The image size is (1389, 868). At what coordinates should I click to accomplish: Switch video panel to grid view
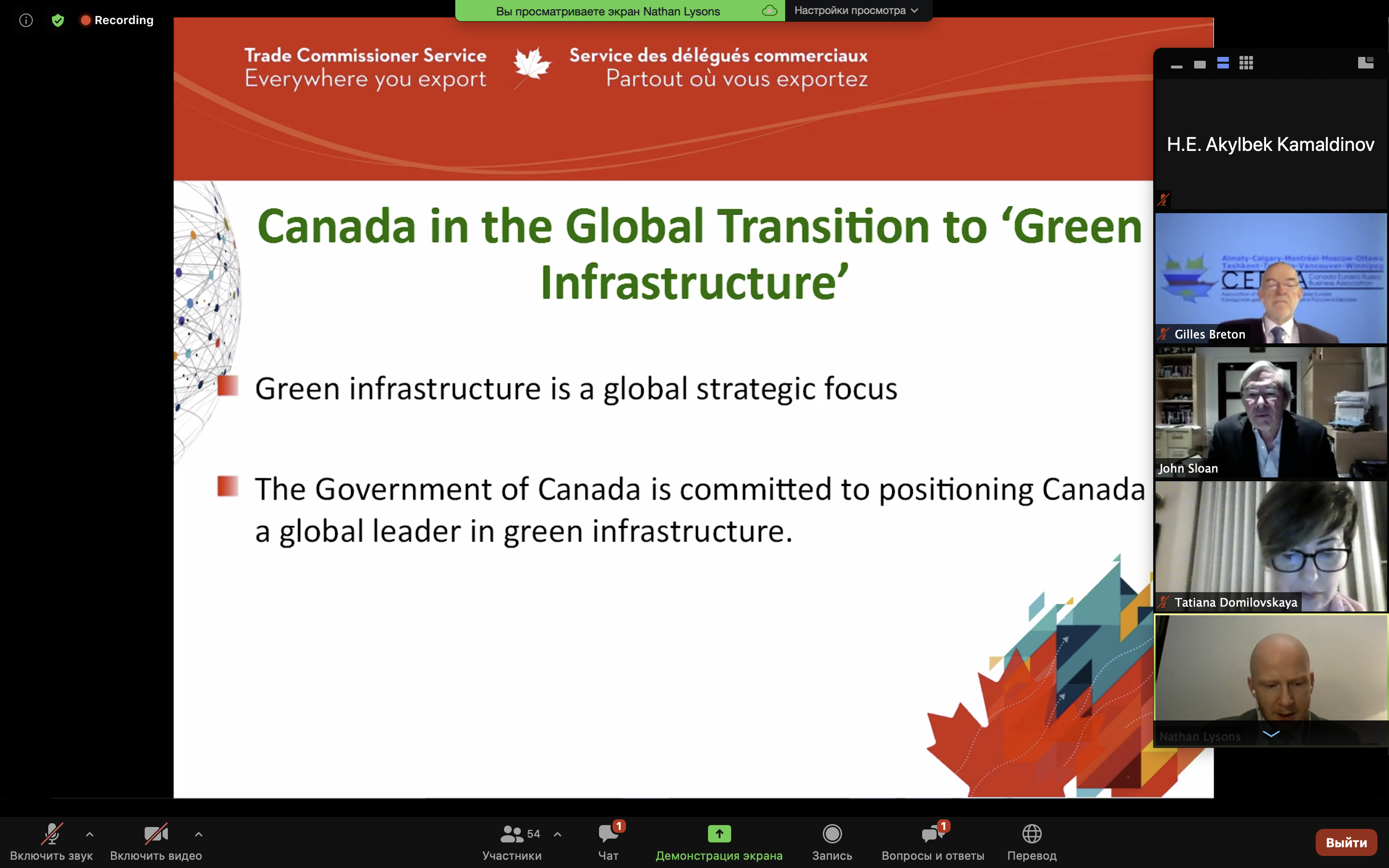[x=1246, y=63]
